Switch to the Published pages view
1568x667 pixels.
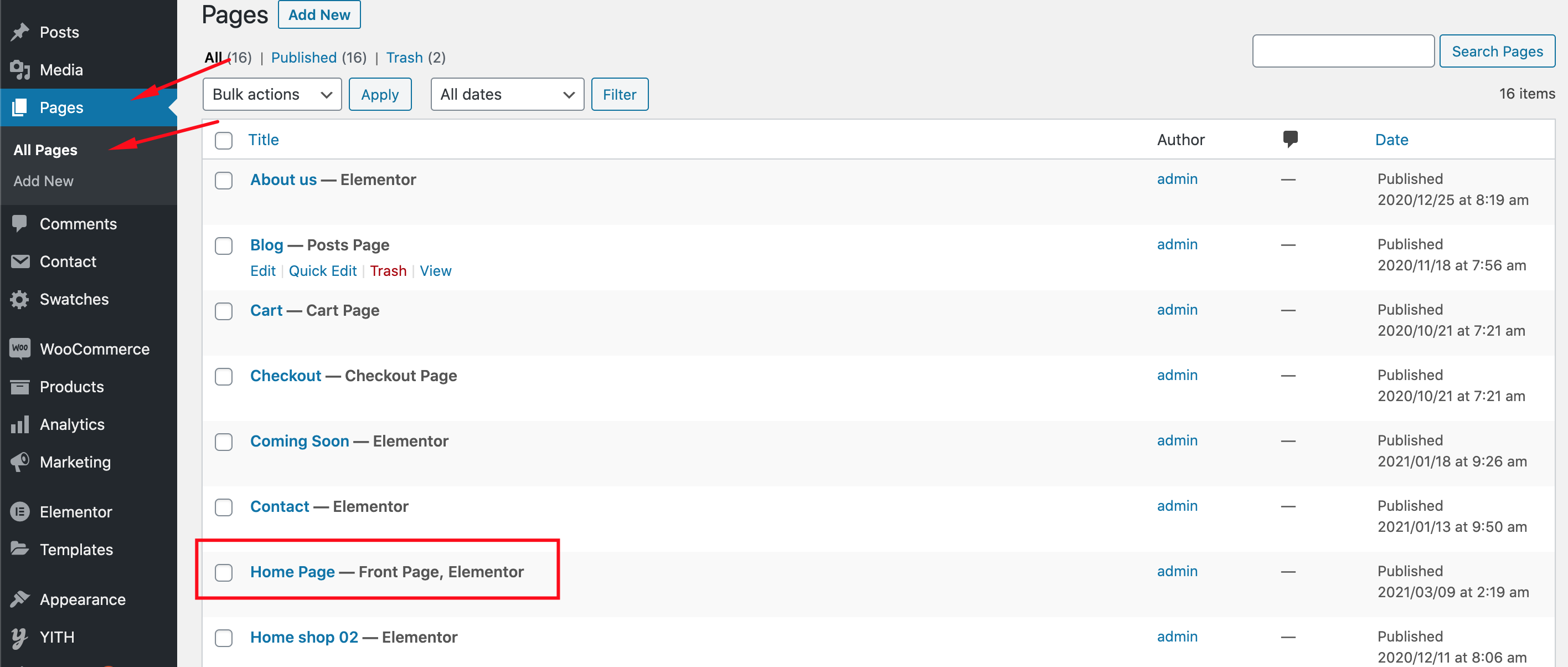[304, 57]
